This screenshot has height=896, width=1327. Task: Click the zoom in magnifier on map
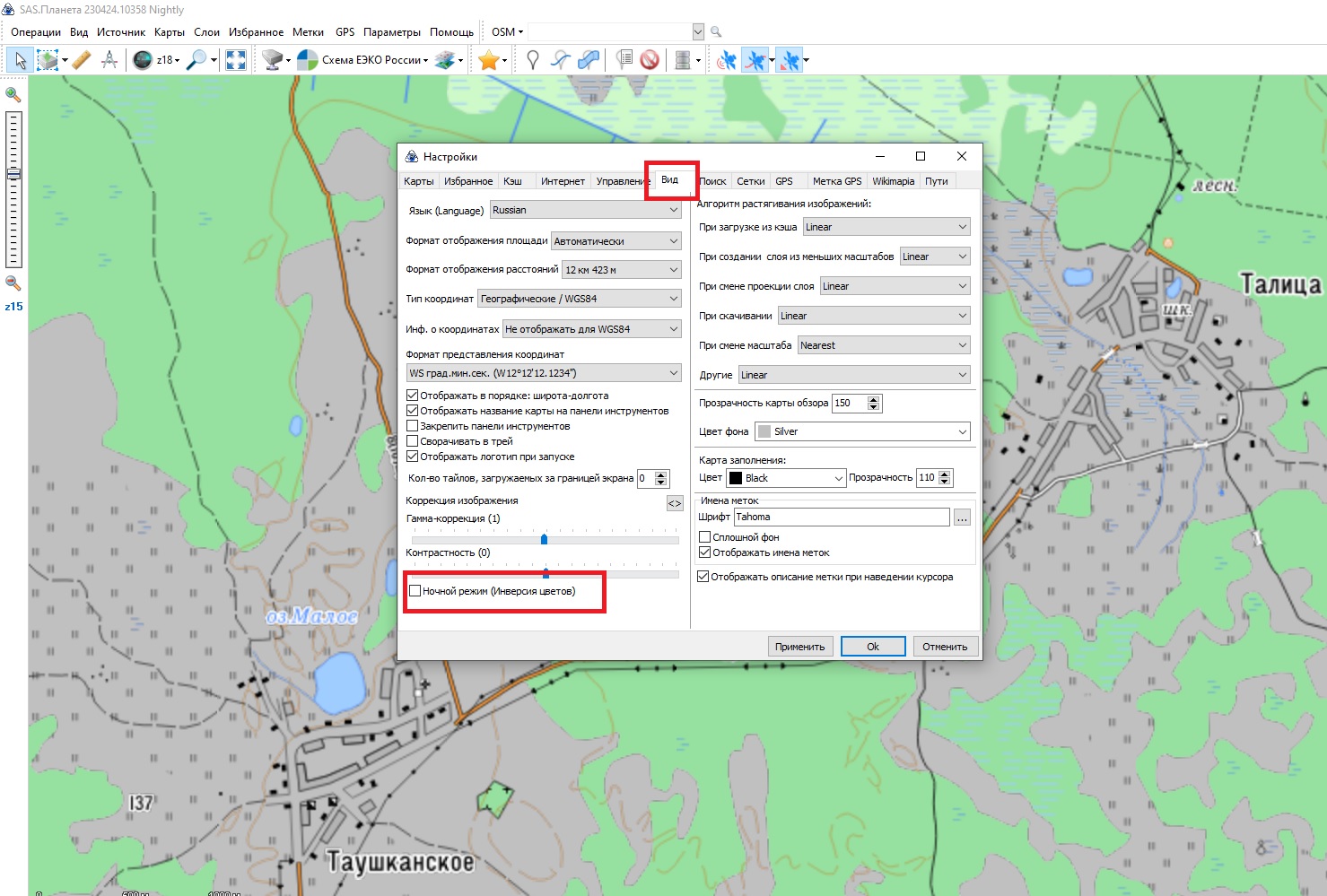click(x=13, y=94)
